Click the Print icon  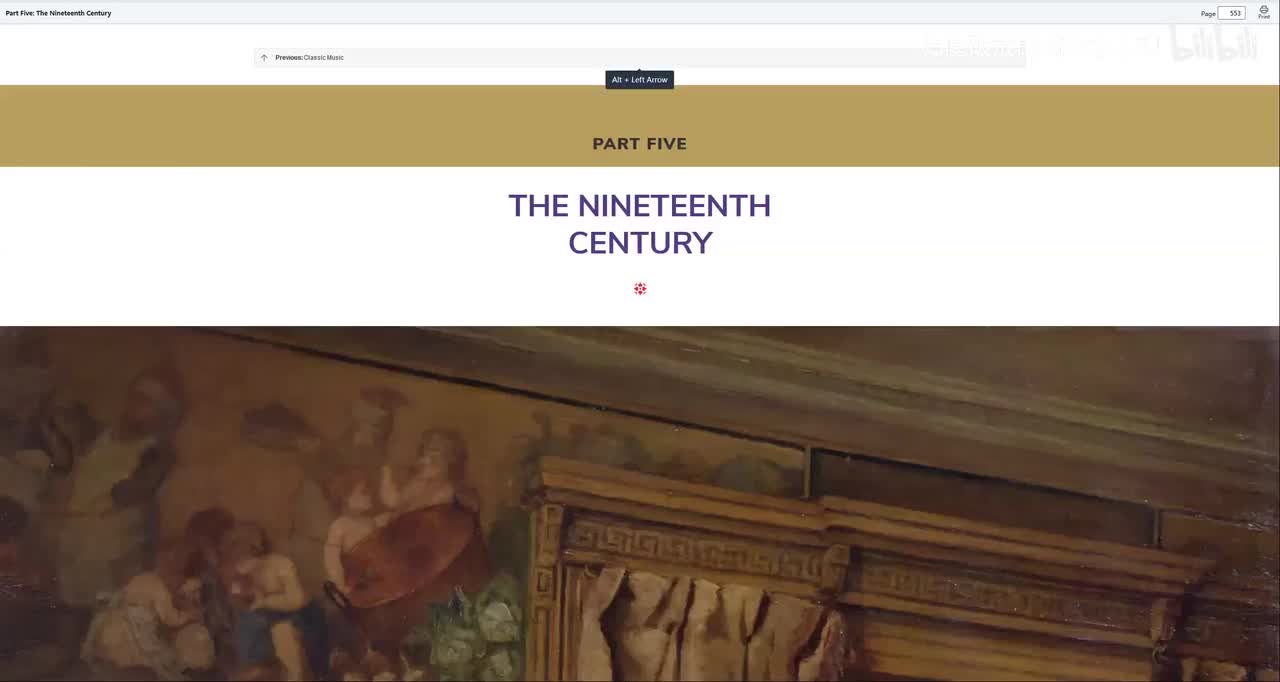[1264, 9]
